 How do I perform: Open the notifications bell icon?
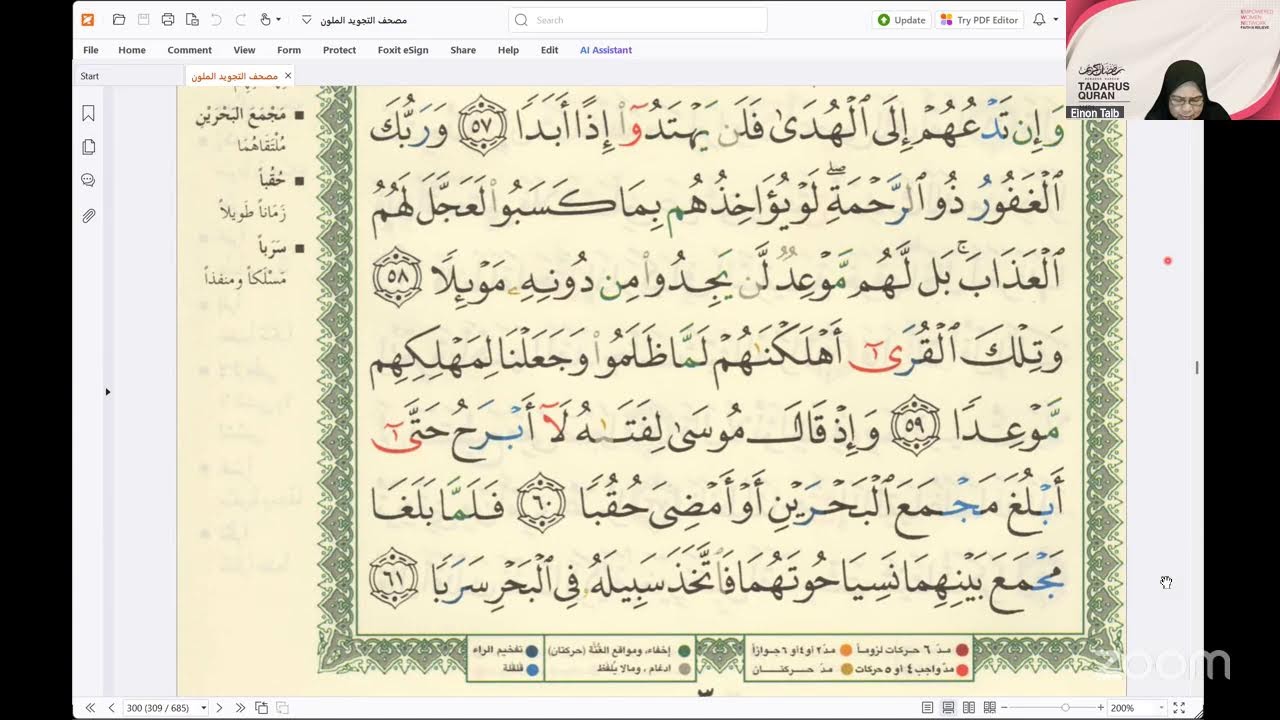tap(1039, 20)
